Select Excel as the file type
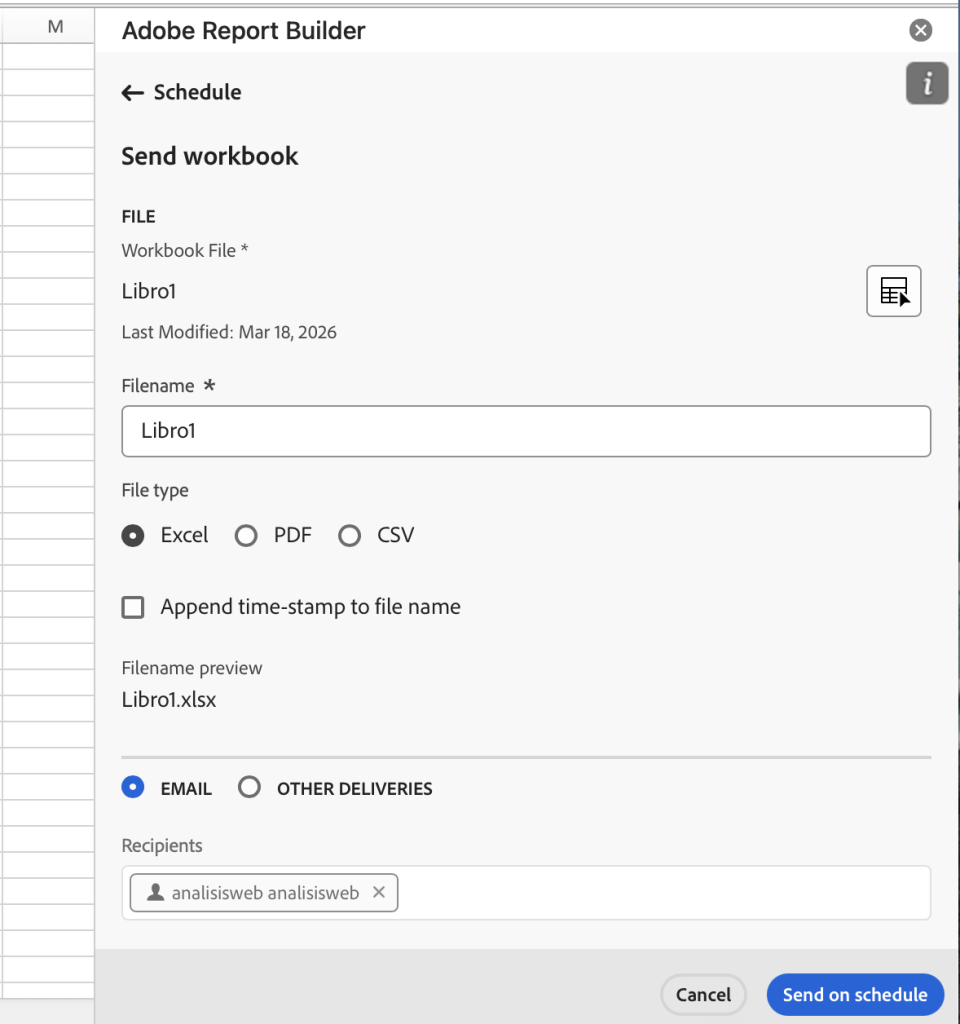The height and width of the screenshot is (1024, 960). [x=133, y=536]
